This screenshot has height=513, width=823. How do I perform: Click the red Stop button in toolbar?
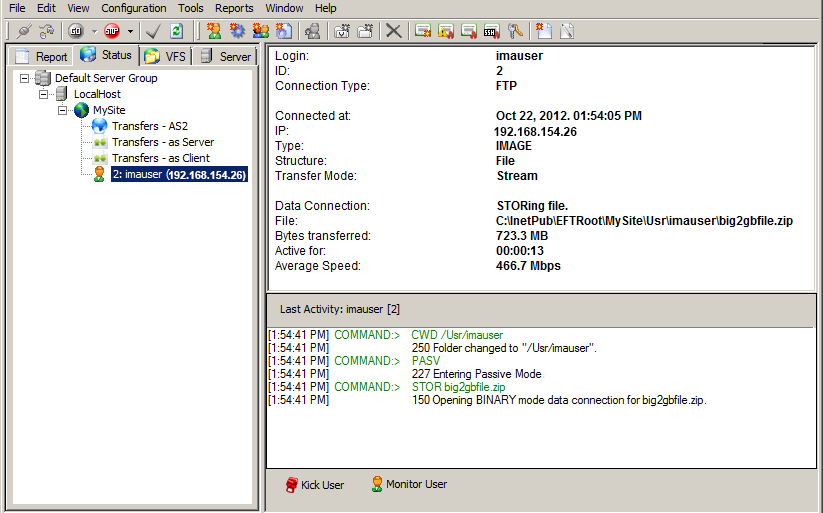click(x=112, y=31)
